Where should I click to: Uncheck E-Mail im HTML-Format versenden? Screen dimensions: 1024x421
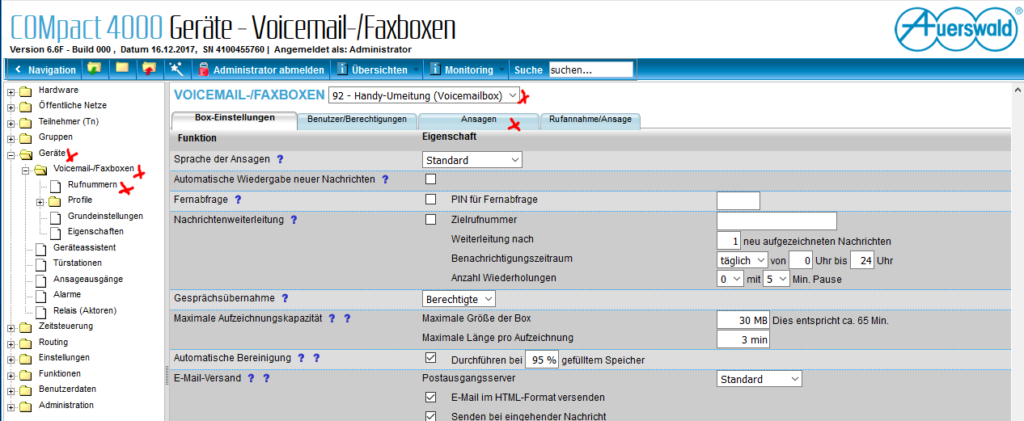pos(430,397)
